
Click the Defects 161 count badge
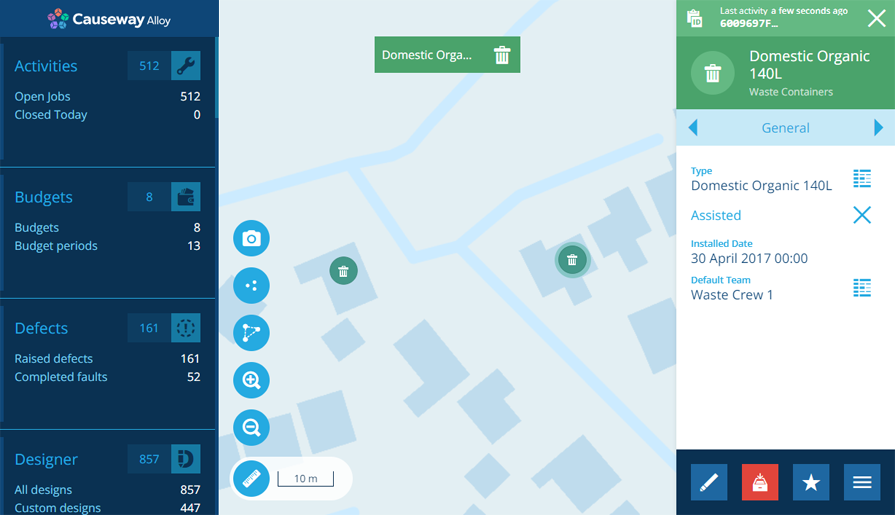[149, 328]
